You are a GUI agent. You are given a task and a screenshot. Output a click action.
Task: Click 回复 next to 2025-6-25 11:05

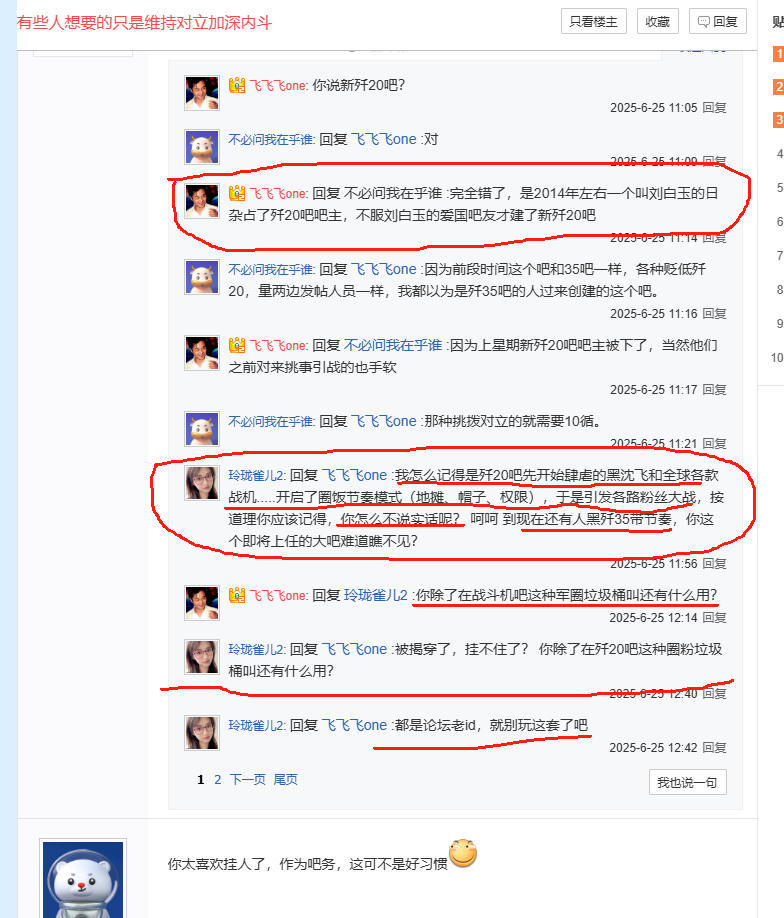coord(714,108)
